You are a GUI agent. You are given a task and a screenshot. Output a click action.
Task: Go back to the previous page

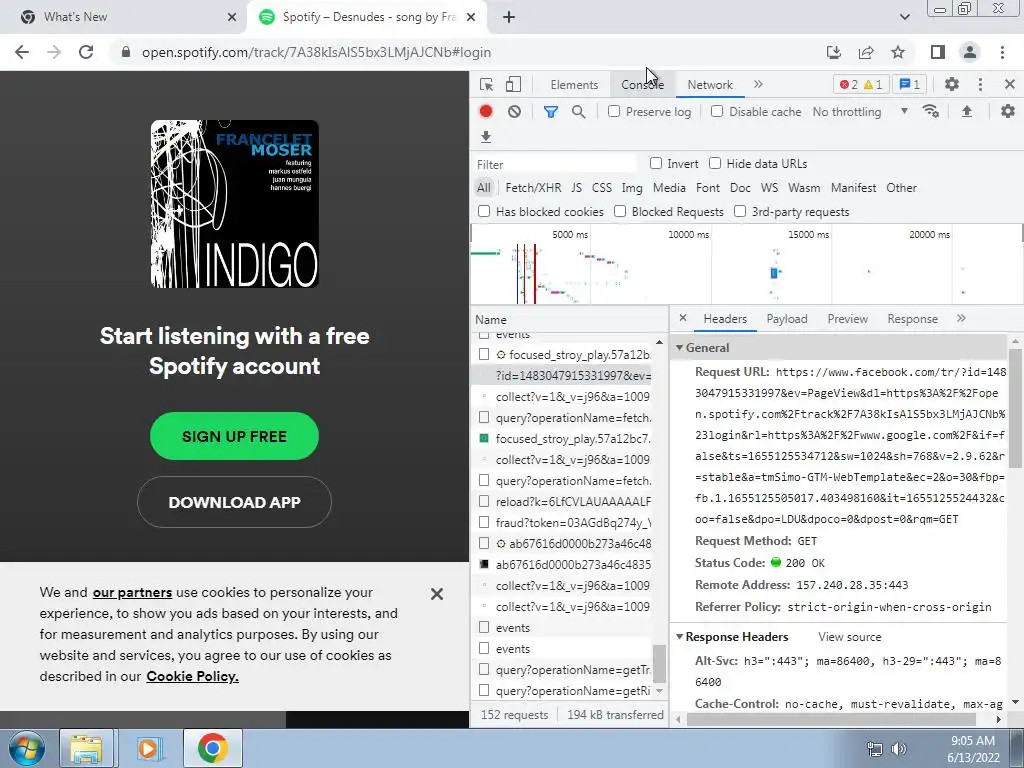pos(22,52)
